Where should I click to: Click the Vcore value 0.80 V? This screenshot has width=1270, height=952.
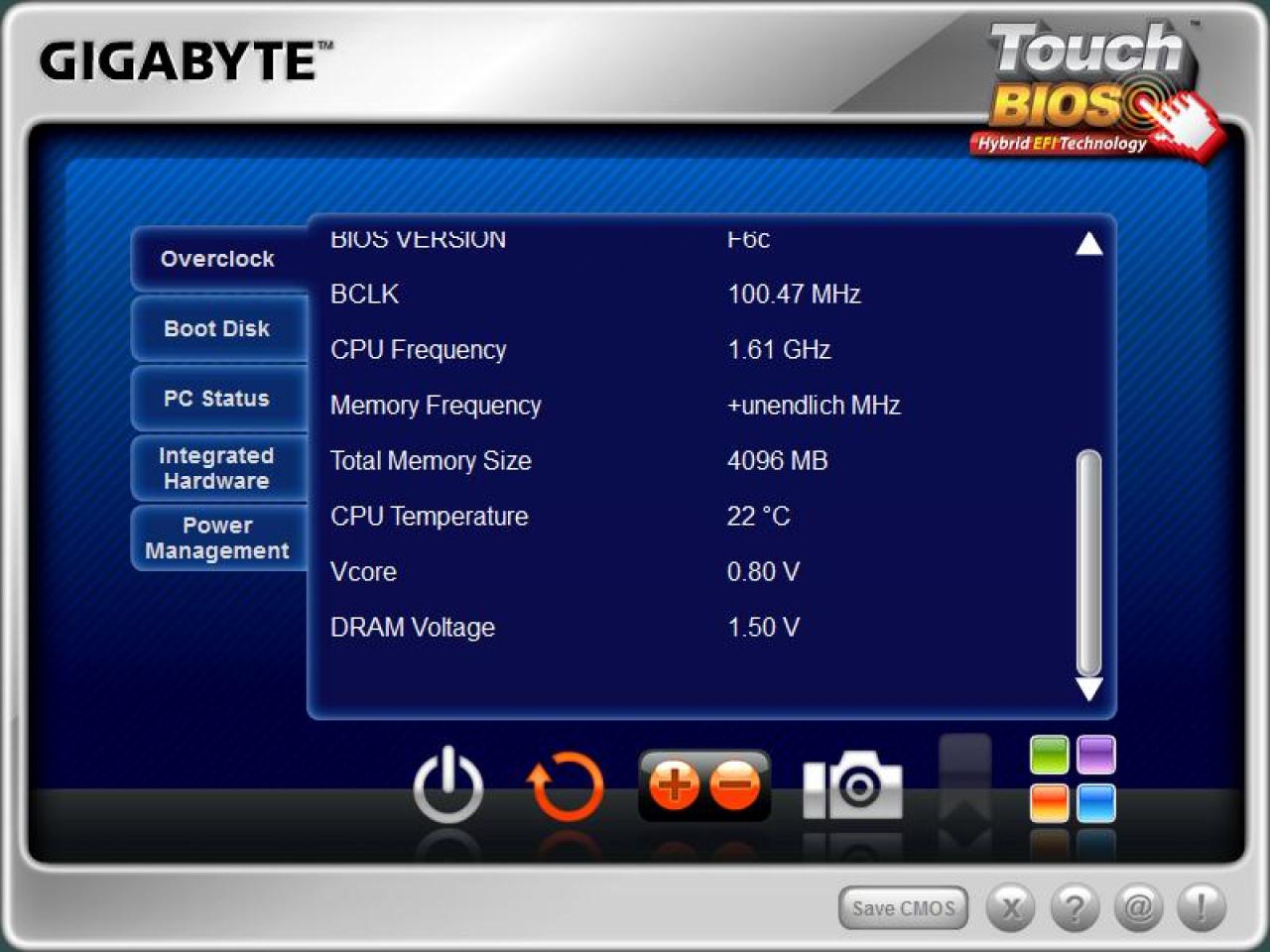pos(763,571)
